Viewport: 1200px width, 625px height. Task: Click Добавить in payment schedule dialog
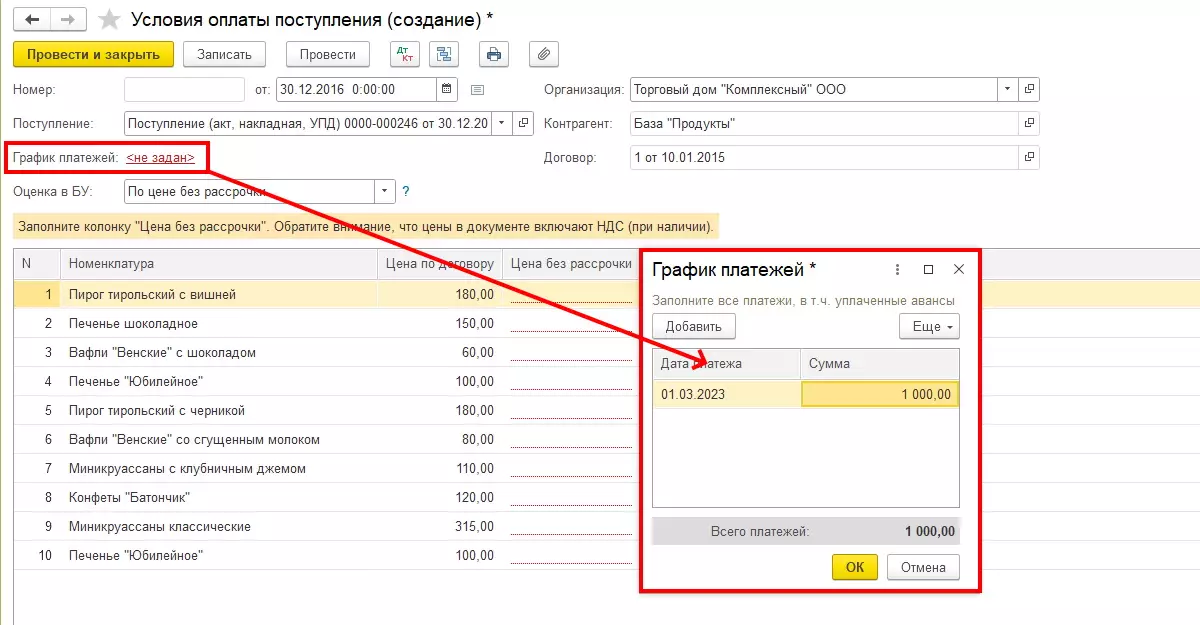(694, 326)
